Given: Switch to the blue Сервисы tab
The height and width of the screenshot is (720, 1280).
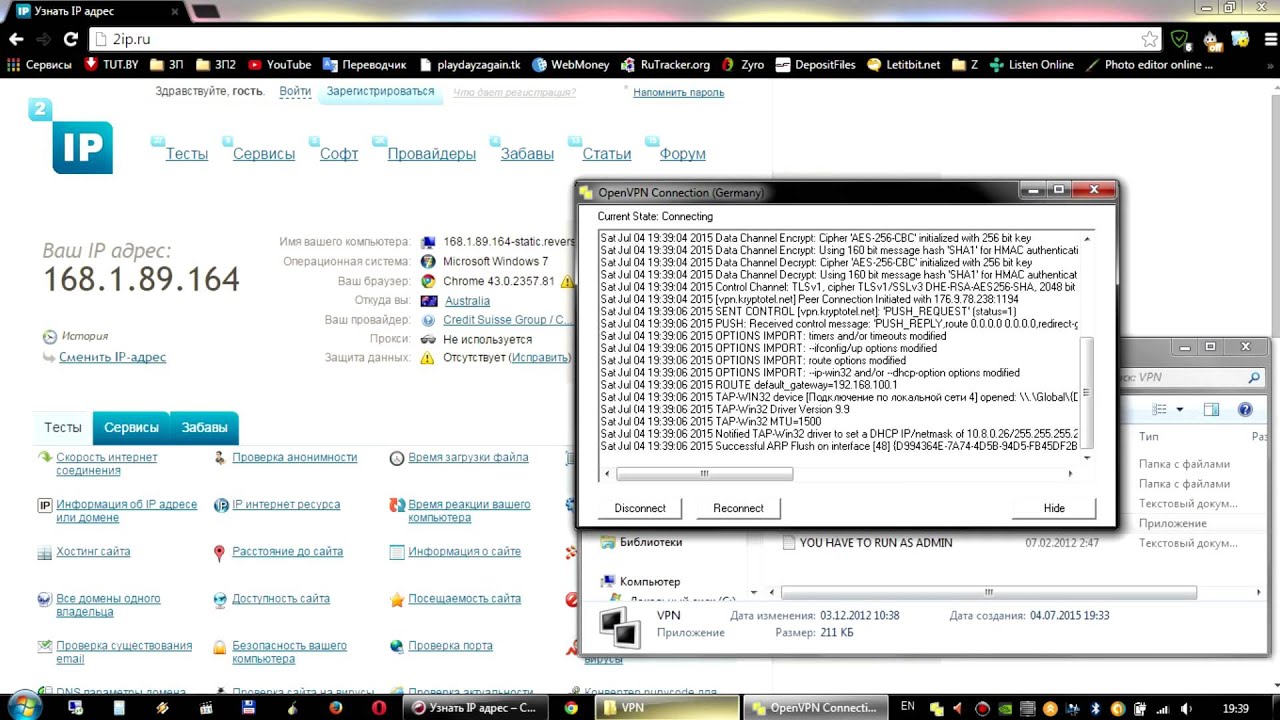Looking at the screenshot, I should pos(131,427).
